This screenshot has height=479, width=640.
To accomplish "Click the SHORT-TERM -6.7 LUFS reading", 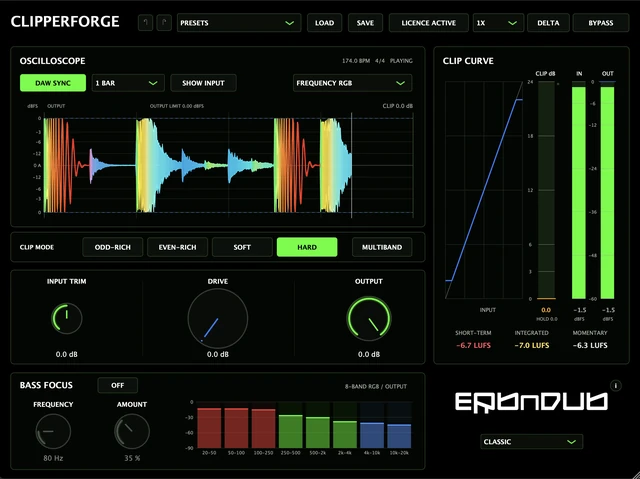I will pos(473,345).
